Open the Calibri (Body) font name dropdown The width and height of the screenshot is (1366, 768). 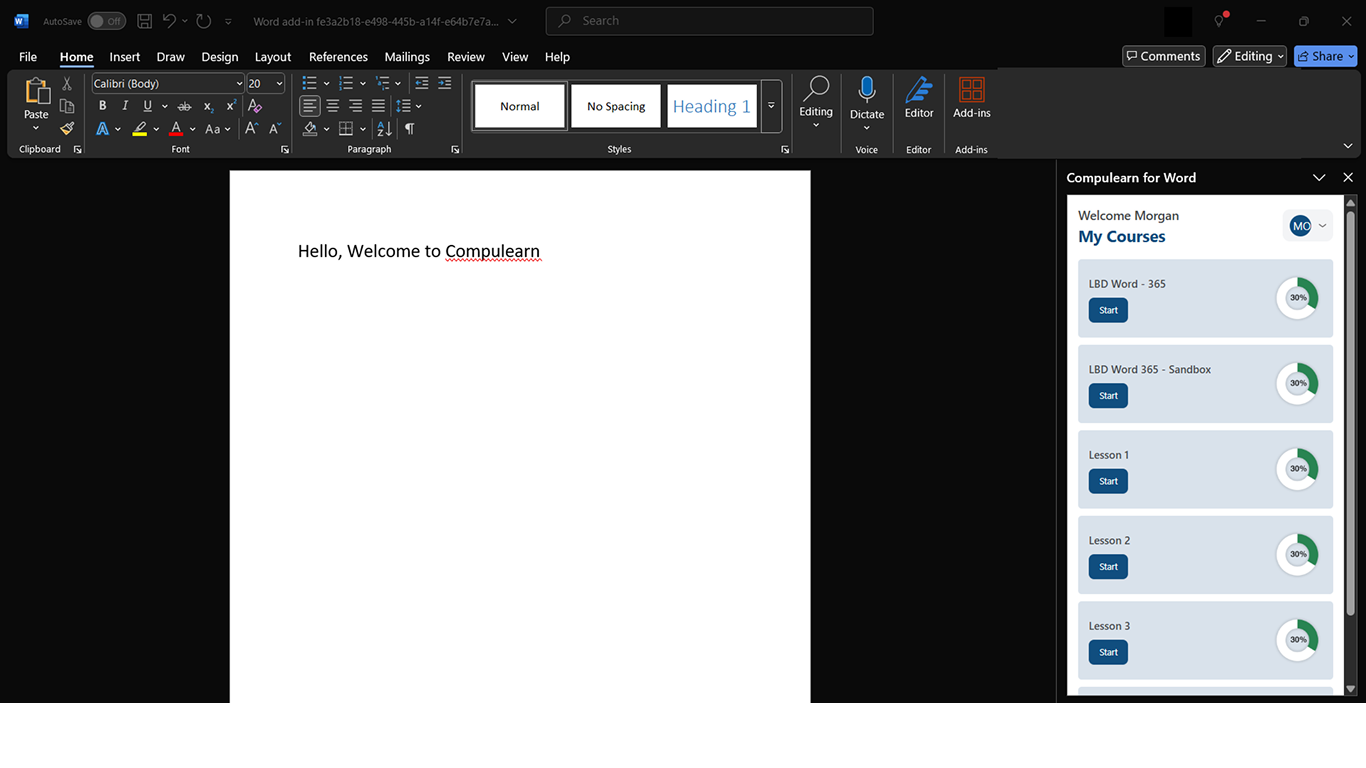[239, 84]
